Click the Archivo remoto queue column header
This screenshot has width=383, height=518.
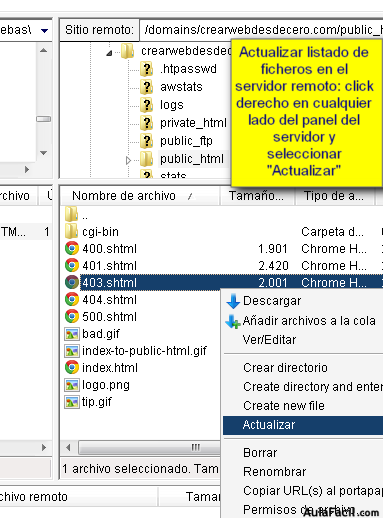tap(78, 497)
